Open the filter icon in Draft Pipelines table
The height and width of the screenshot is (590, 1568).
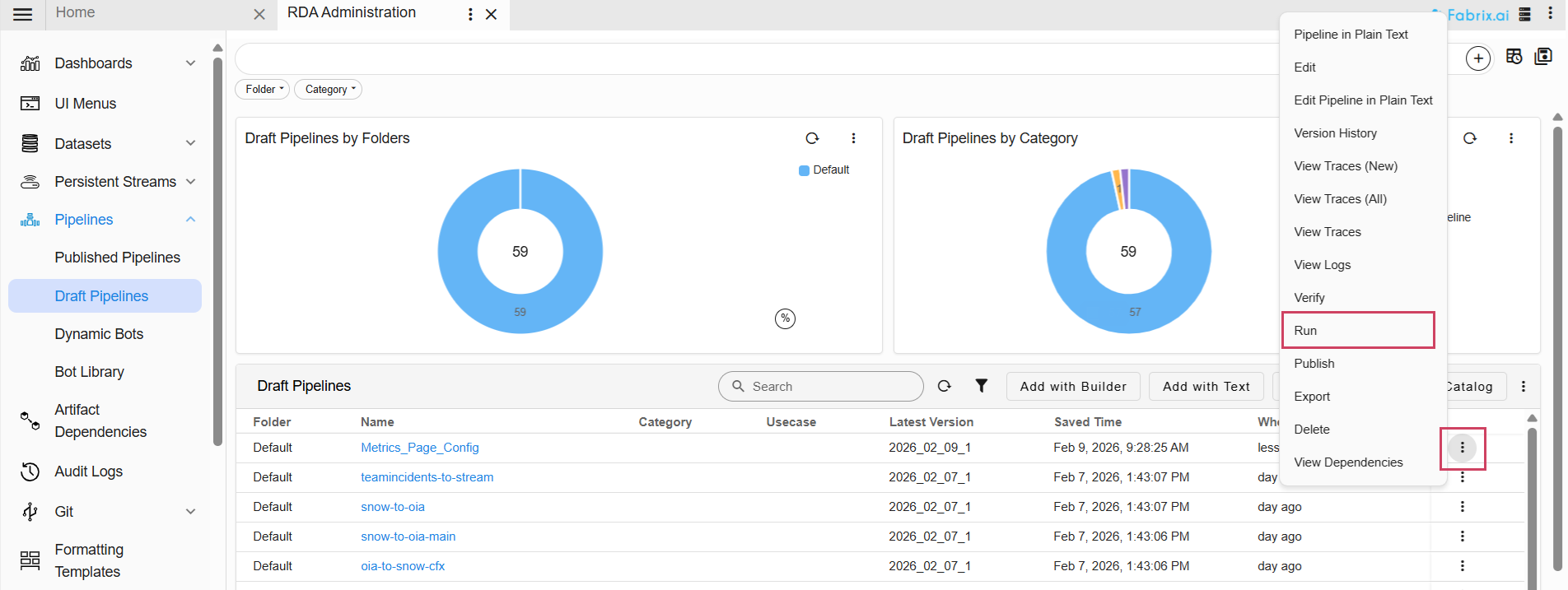[x=981, y=386]
